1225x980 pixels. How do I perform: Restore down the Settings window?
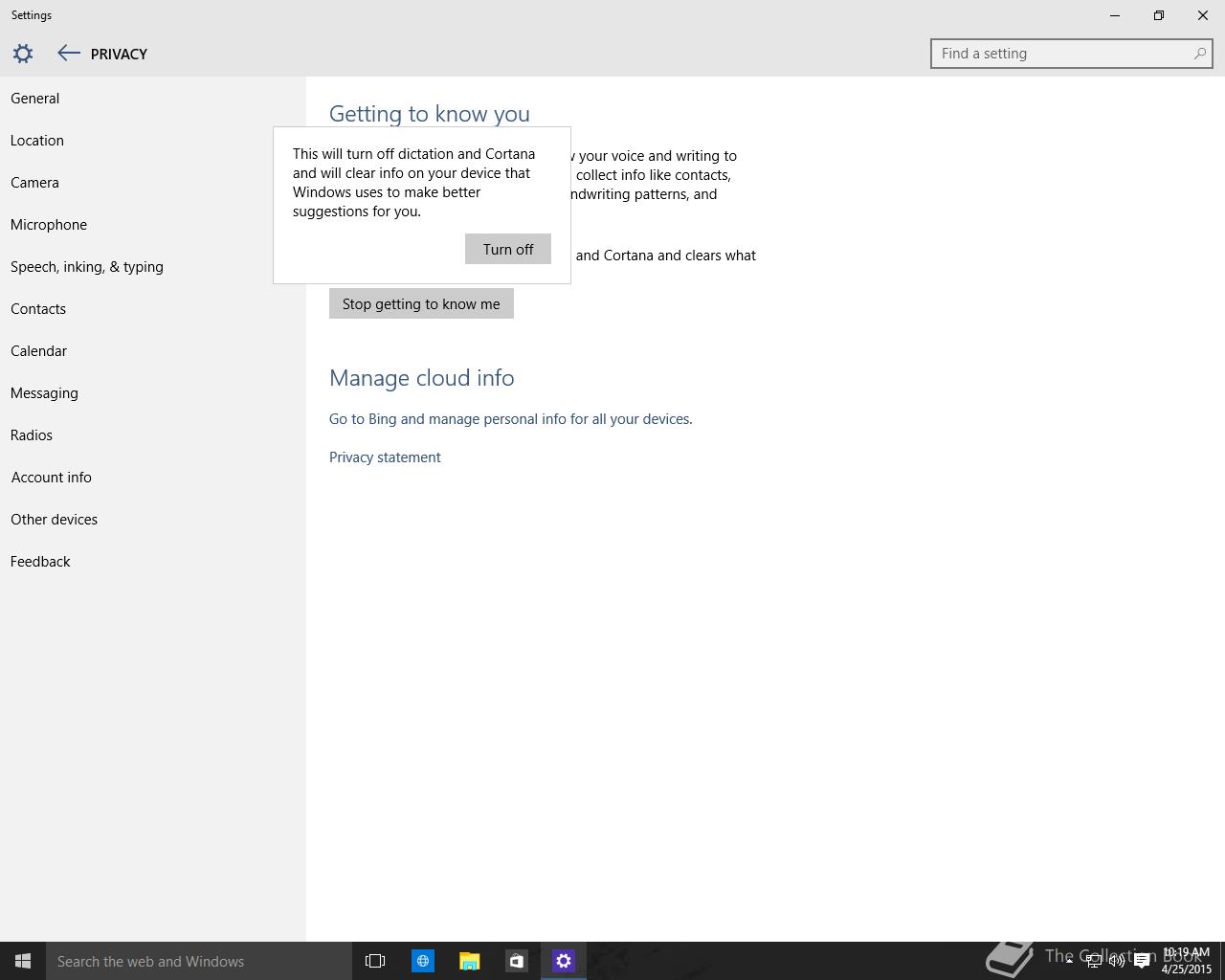point(1159,15)
